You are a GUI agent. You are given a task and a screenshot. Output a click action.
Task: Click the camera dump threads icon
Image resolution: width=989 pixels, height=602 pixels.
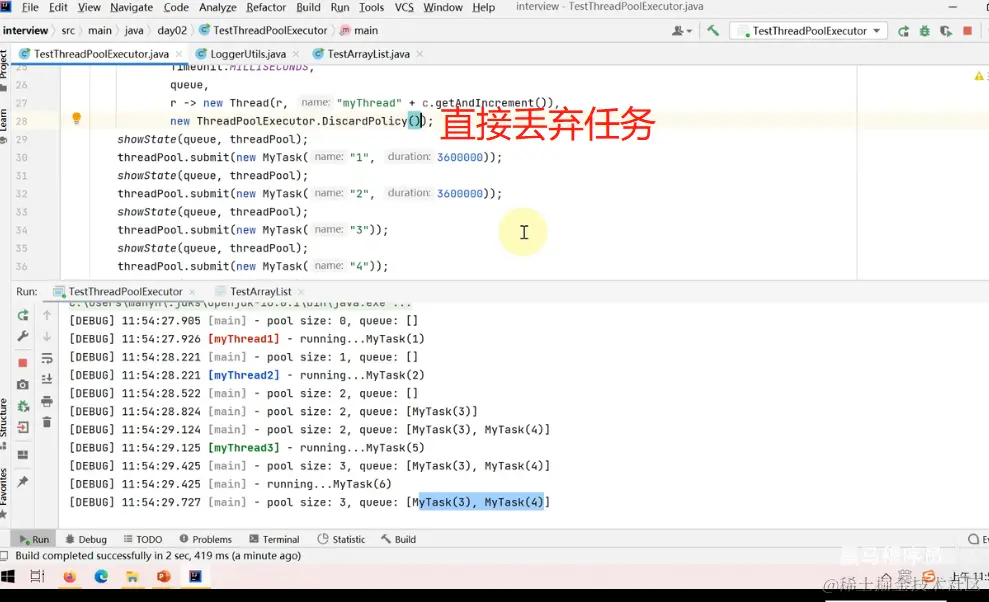click(23, 384)
